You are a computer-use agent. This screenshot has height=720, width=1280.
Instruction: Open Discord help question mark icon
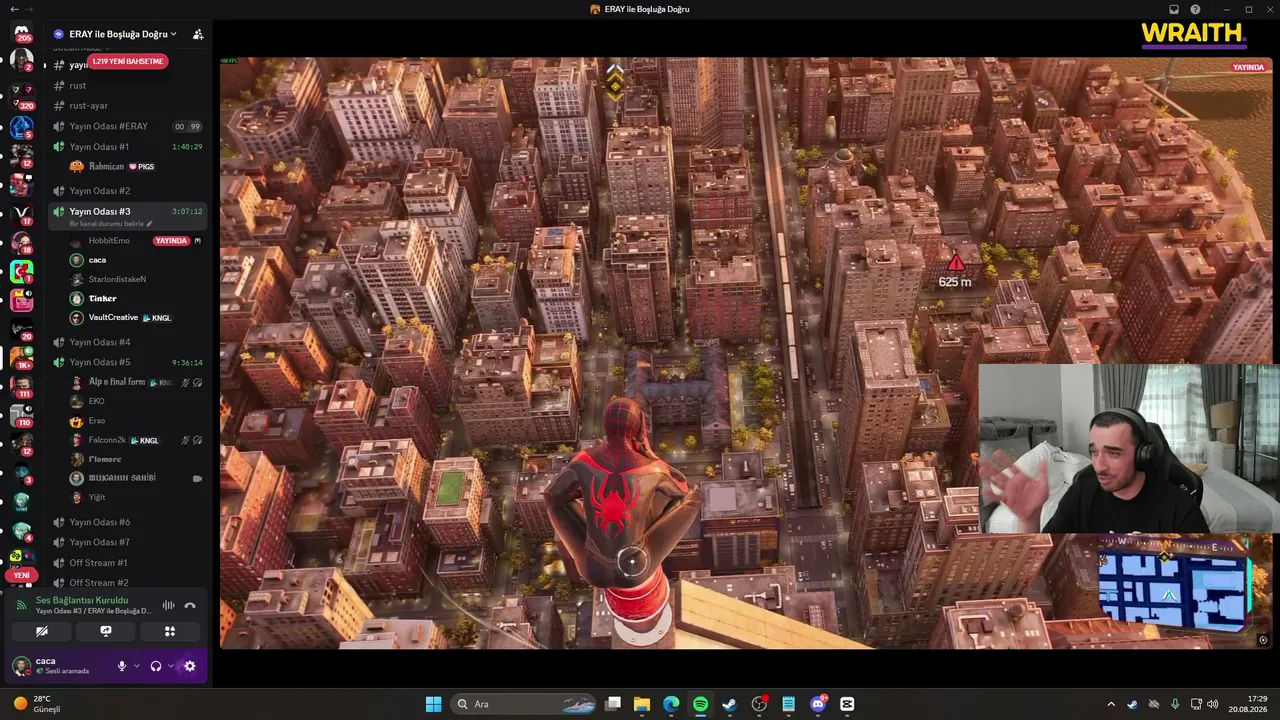click(x=1195, y=9)
